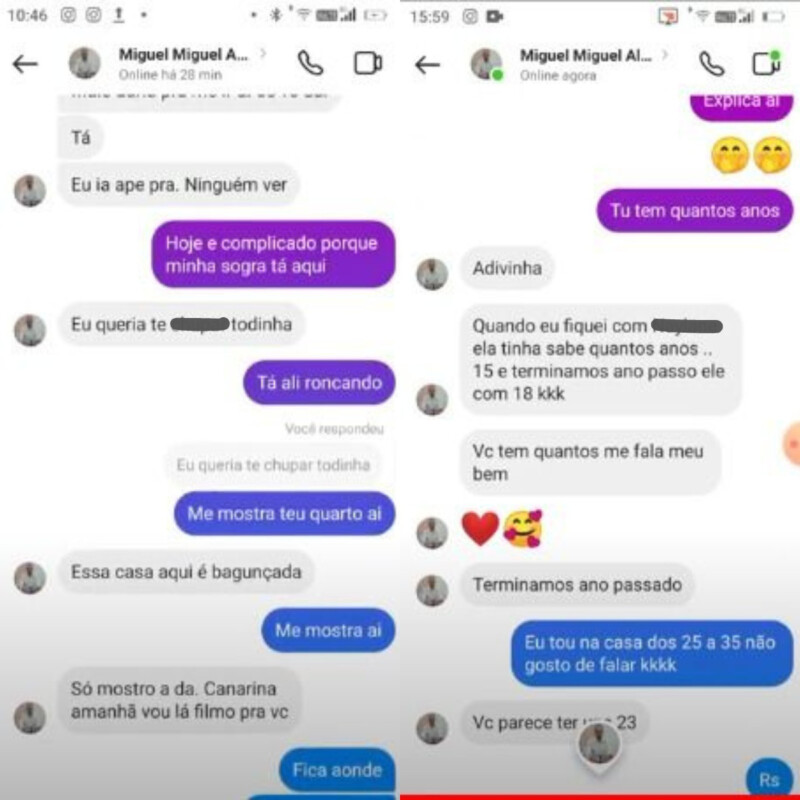The width and height of the screenshot is (800, 800).
Task: Open profile picture in left chat header
Action: (x=85, y=63)
